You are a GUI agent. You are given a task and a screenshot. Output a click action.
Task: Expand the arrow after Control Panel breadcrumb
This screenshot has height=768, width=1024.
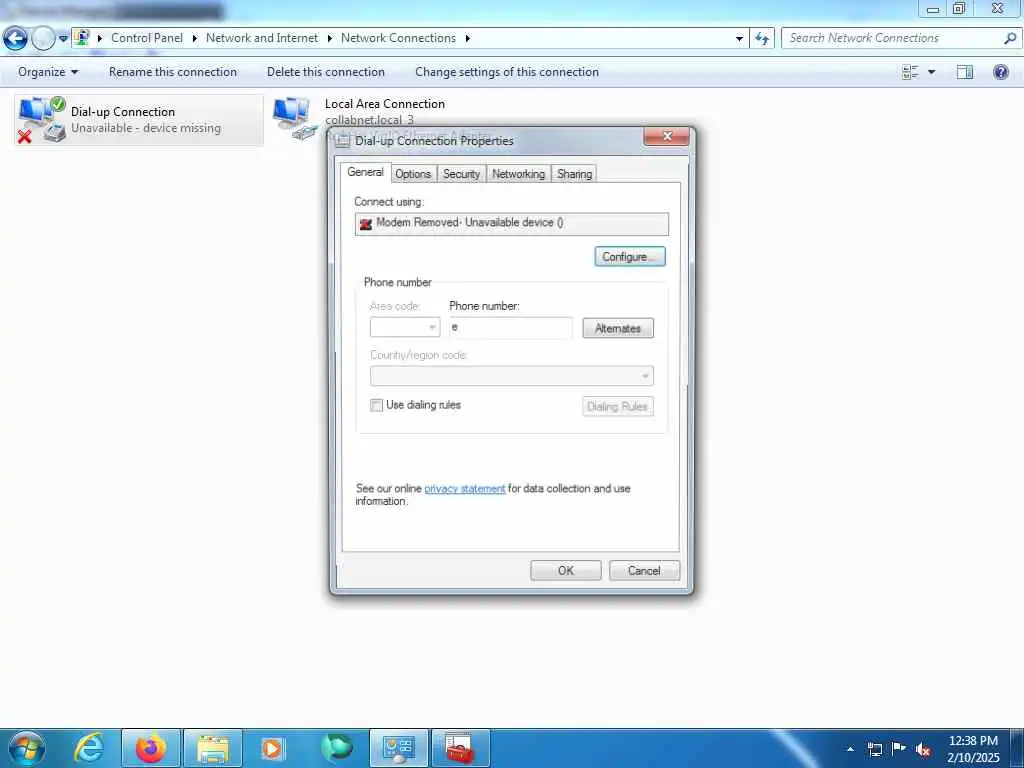click(x=195, y=39)
